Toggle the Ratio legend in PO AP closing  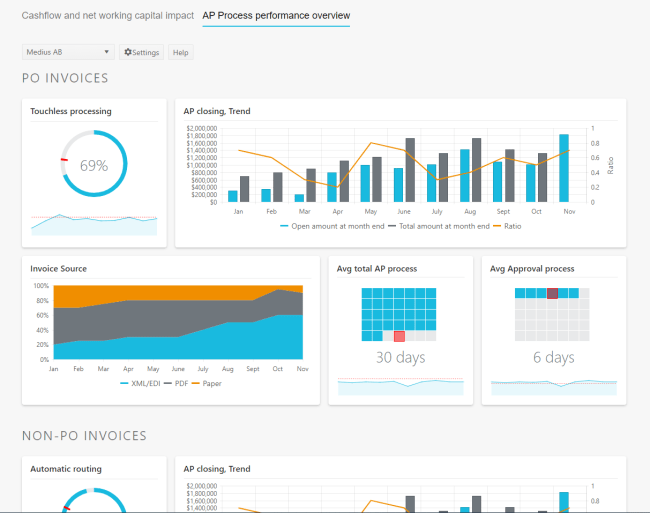coord(507,226)
